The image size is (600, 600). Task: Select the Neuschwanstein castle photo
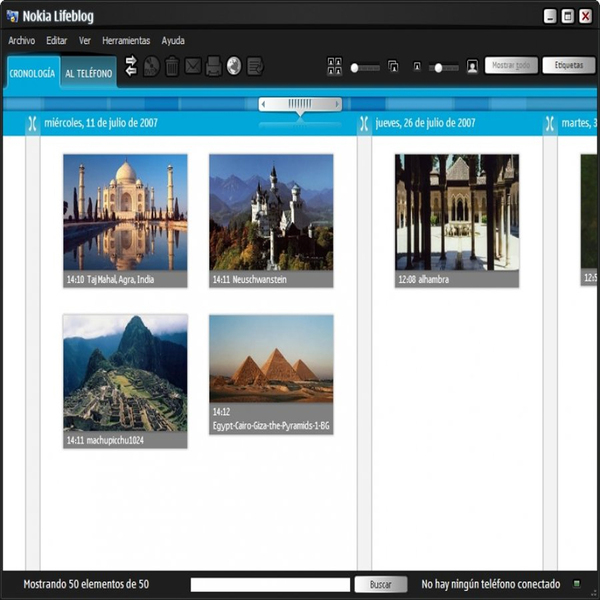pyautogui.click(x=271, y=212)
